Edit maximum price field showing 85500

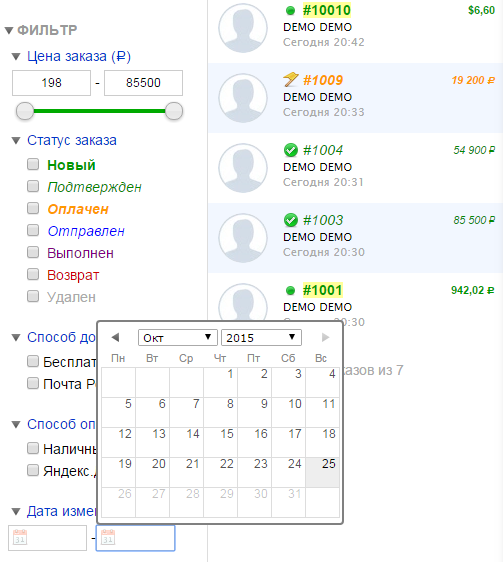(x=143, y=83)
